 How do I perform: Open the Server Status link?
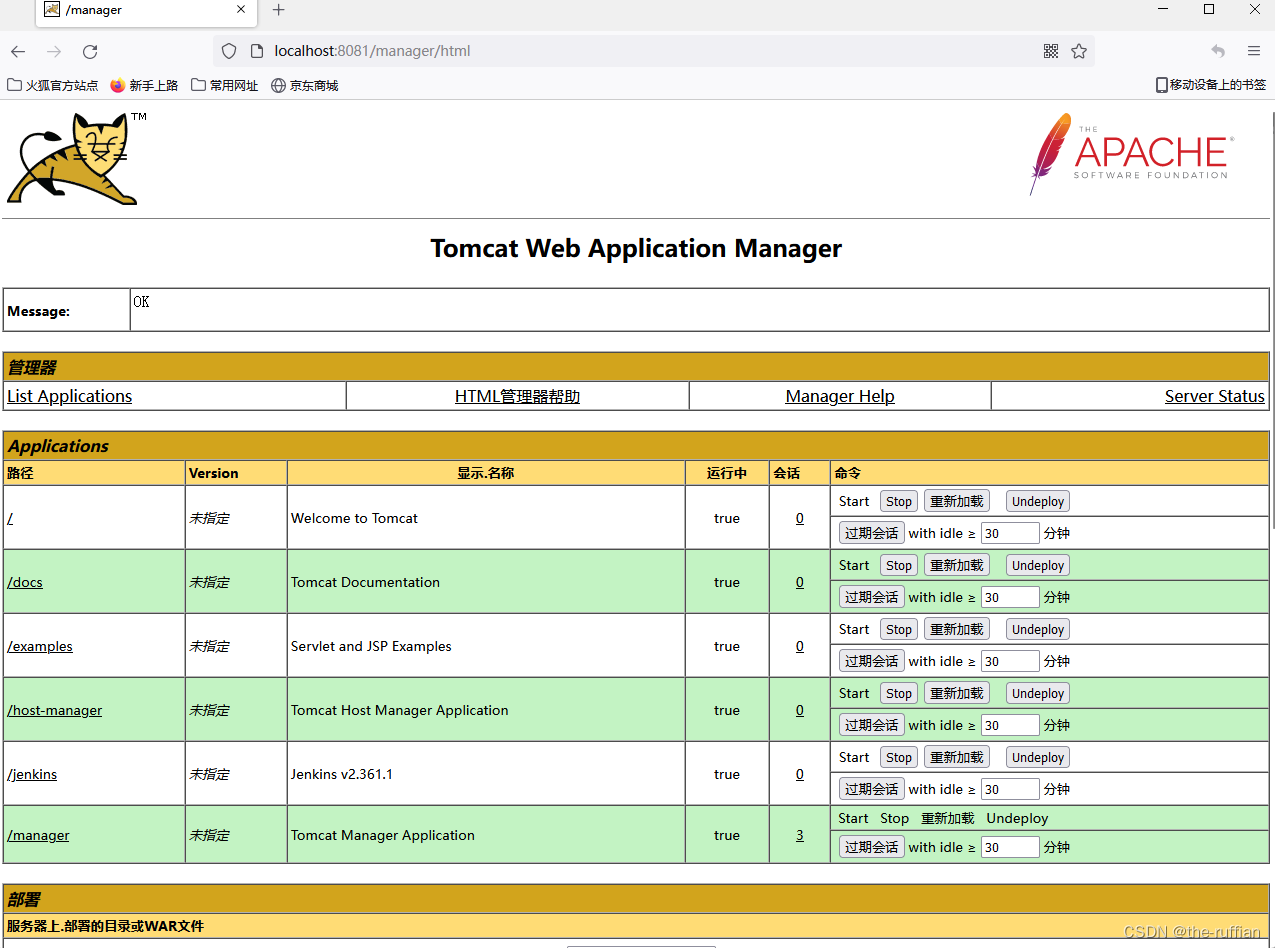(x=1215, y=396)
